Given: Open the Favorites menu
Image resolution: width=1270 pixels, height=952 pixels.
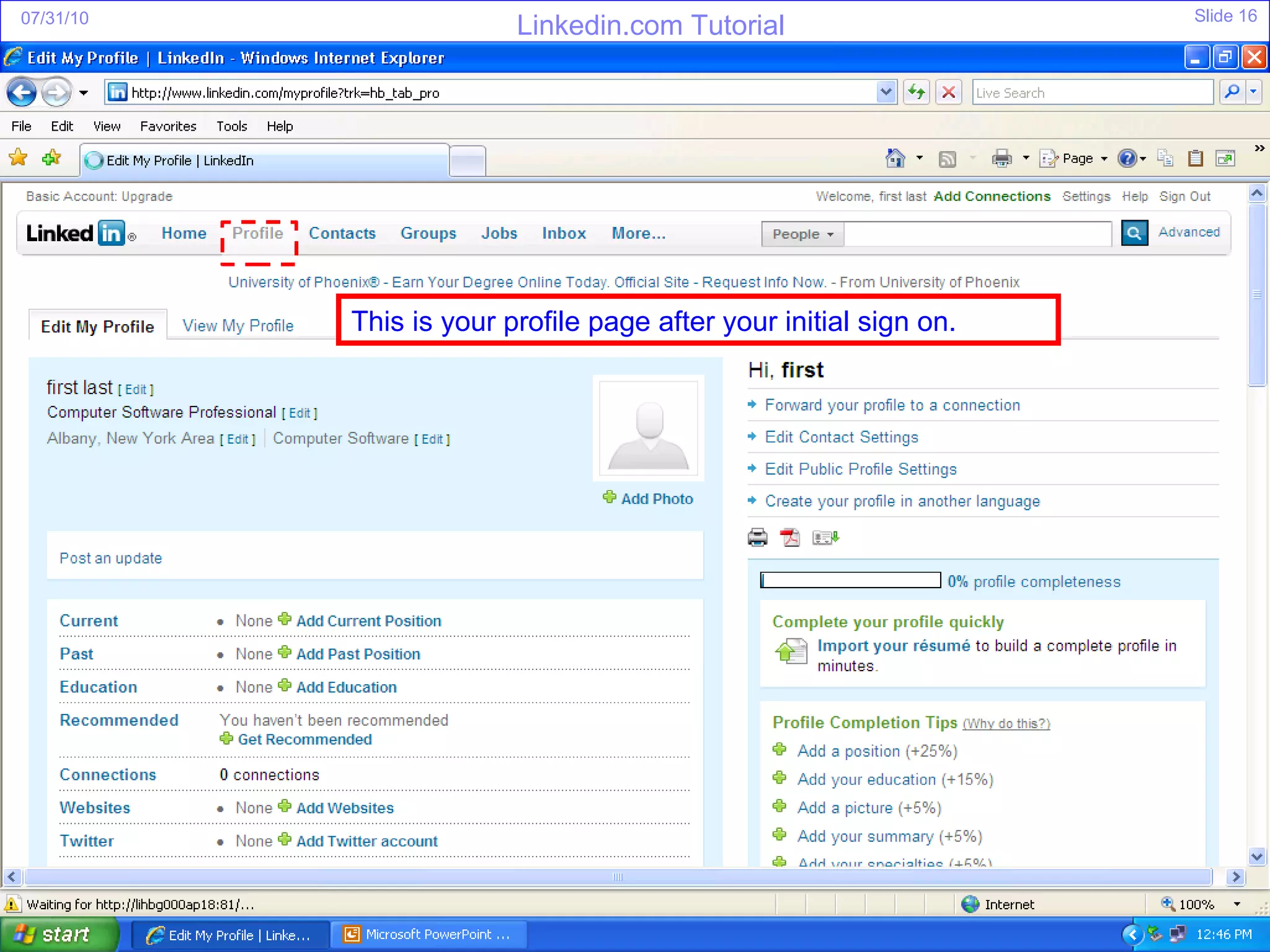Looking at the screenshot, I should pyautogui.click(x=168, y=126).
